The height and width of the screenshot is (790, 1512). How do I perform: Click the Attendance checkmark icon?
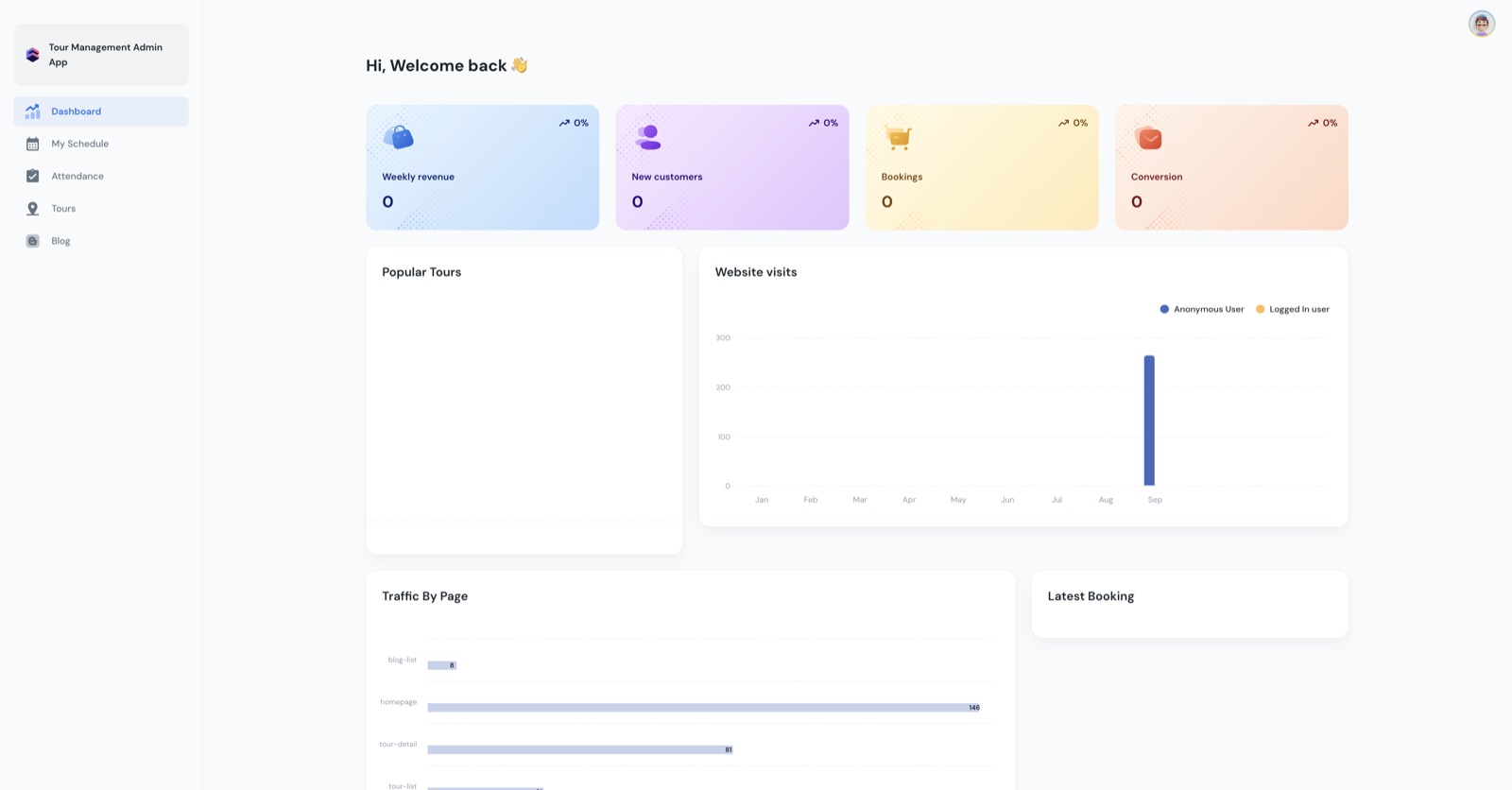pyautogui.click(x=32, y=176)
